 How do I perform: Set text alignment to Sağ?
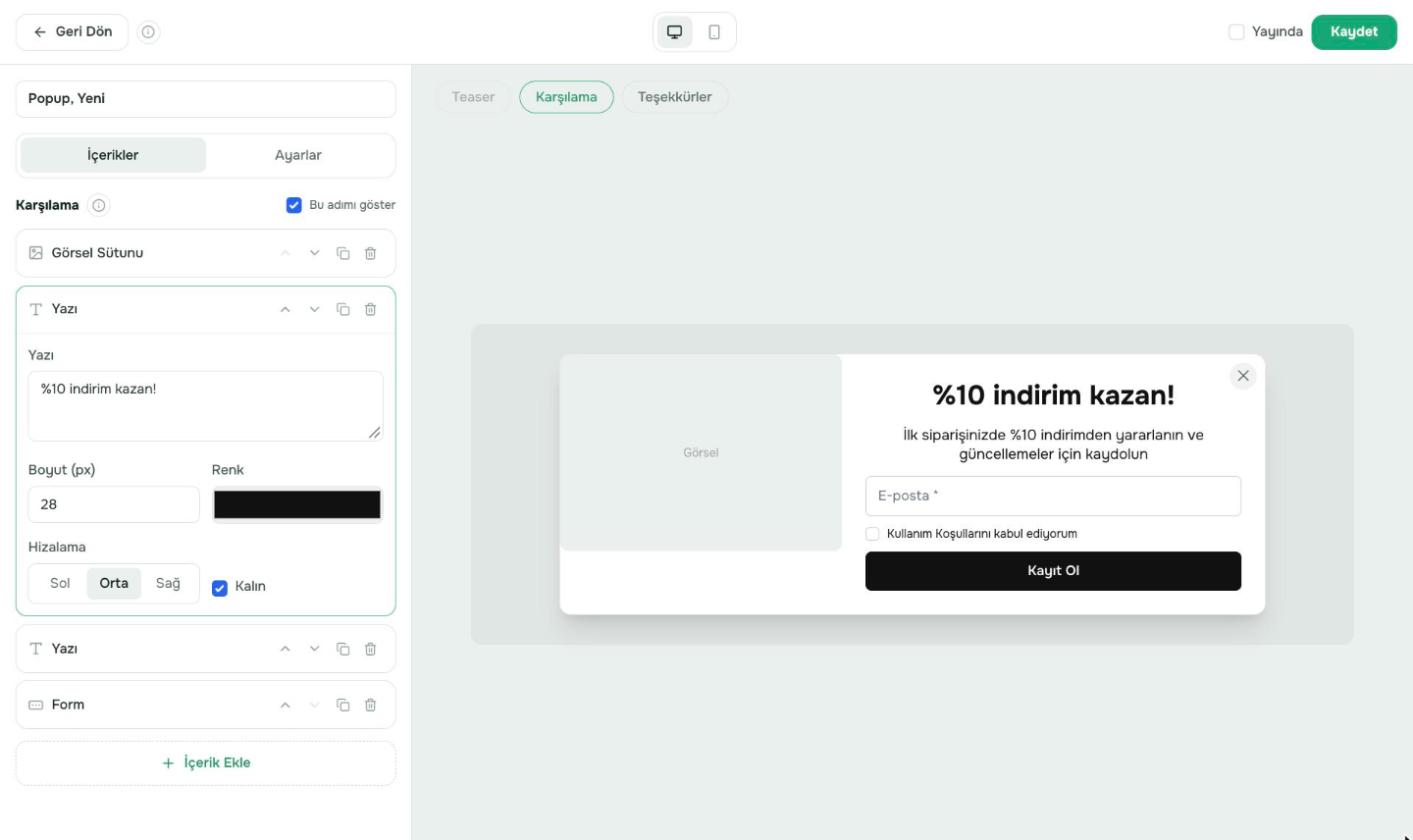[x=168, y=583]
